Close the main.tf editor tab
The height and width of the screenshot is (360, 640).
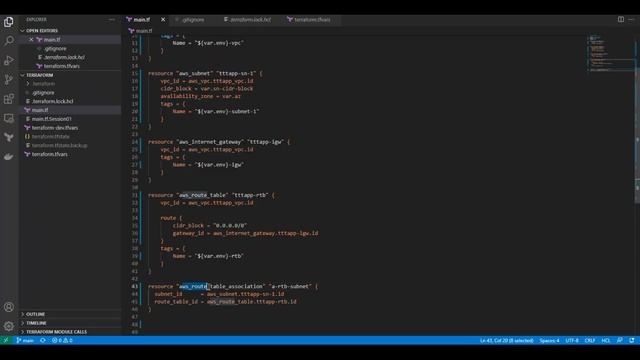163,20
